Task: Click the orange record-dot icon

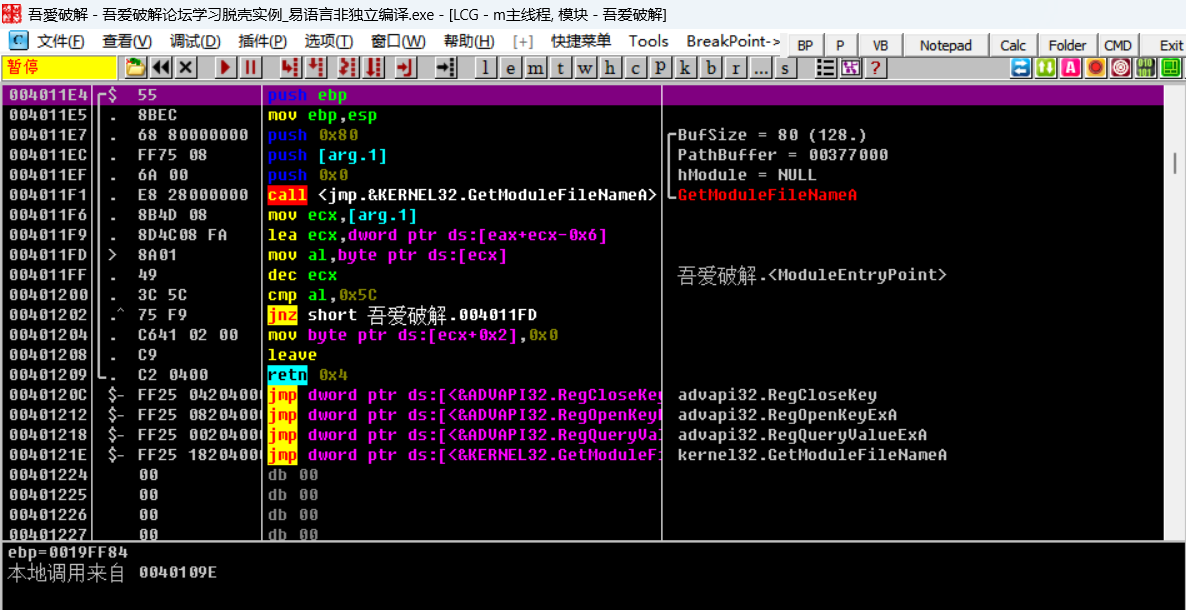Action: coord(1095,67)
